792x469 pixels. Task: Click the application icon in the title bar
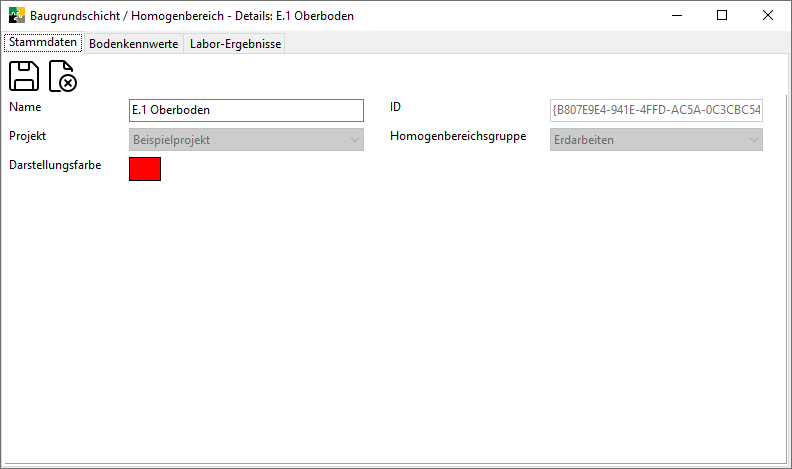(x=16, y=16)
